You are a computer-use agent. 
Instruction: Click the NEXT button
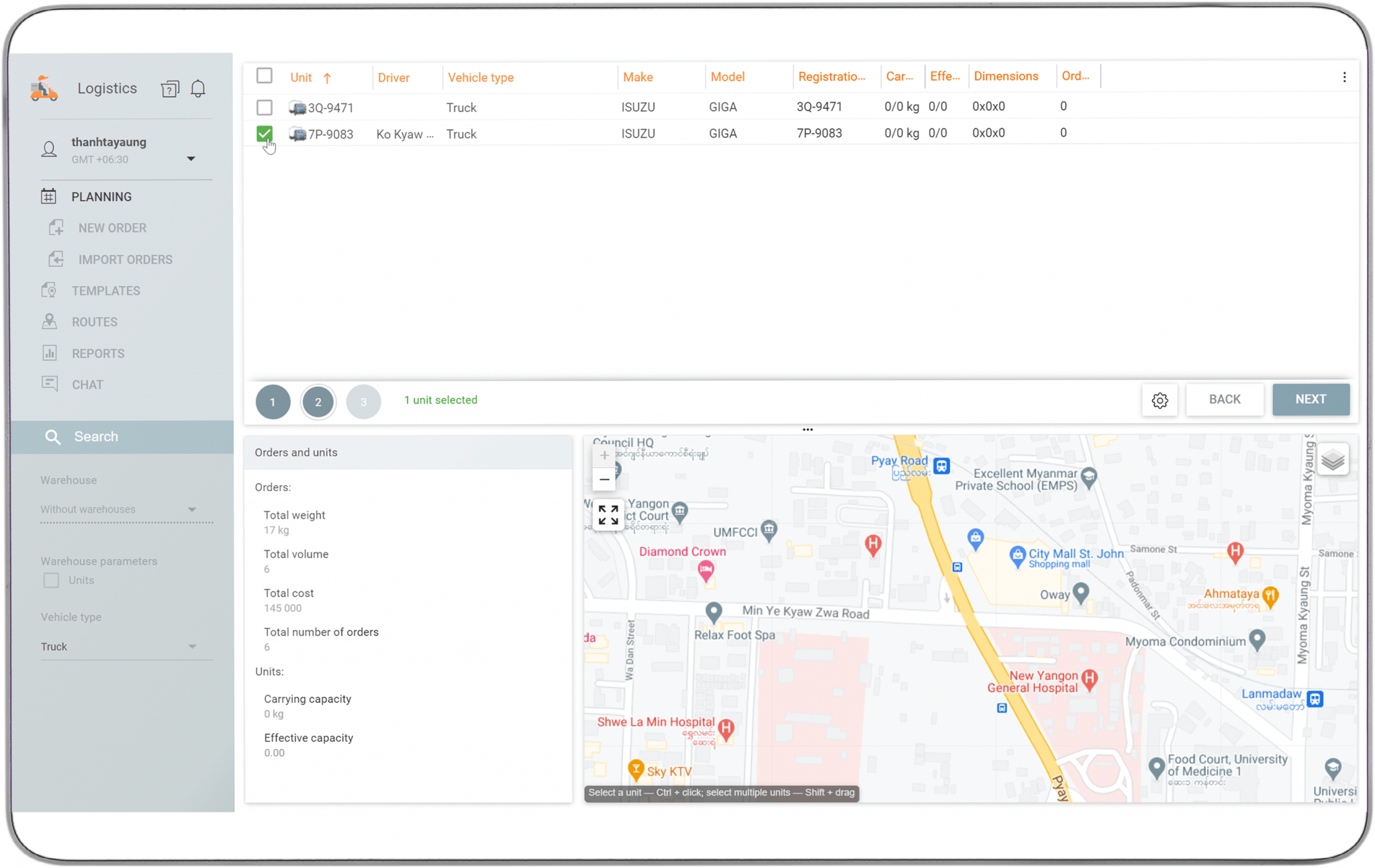tap(1310, 399)
